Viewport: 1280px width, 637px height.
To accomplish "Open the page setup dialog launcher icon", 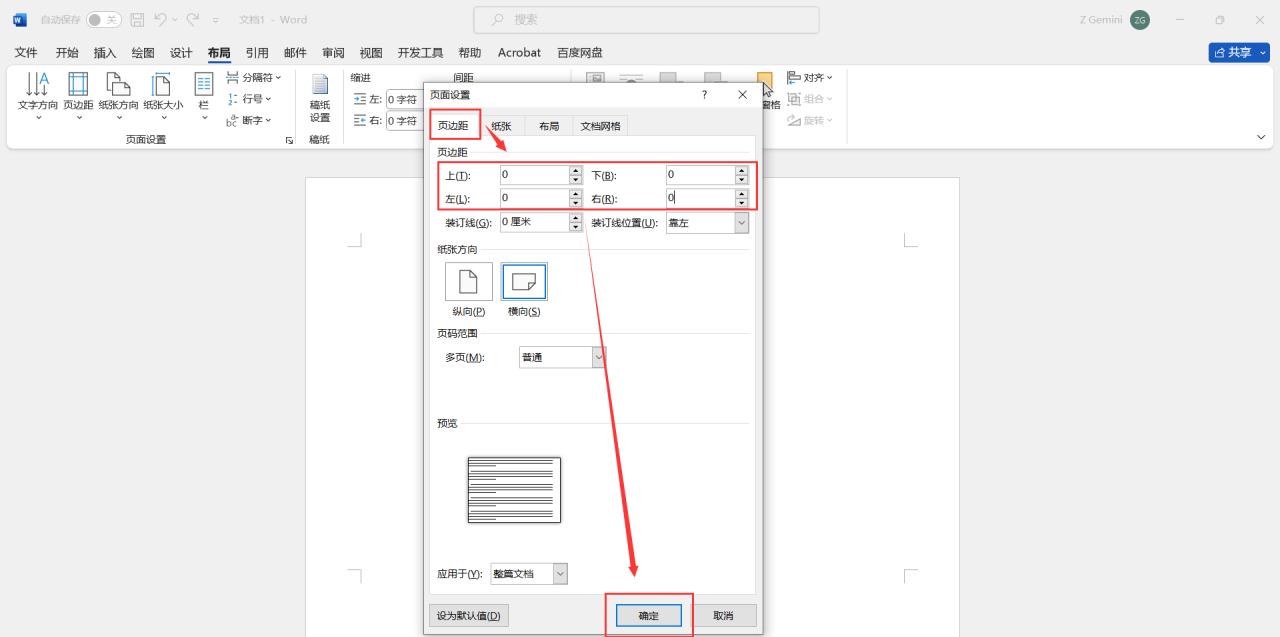I will 290,141.
